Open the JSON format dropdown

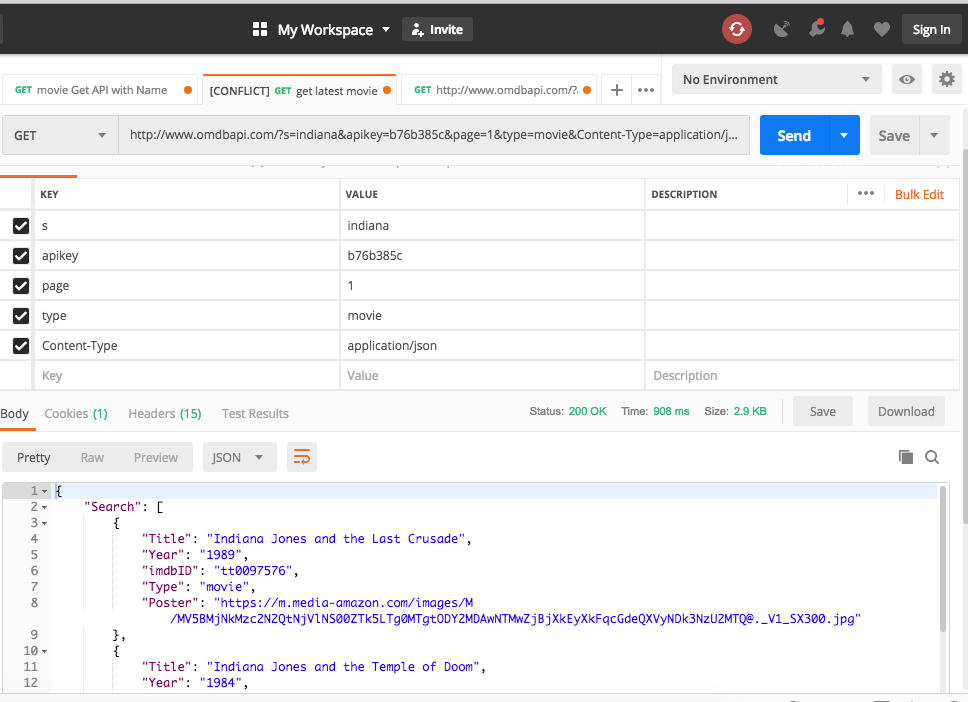240,457
